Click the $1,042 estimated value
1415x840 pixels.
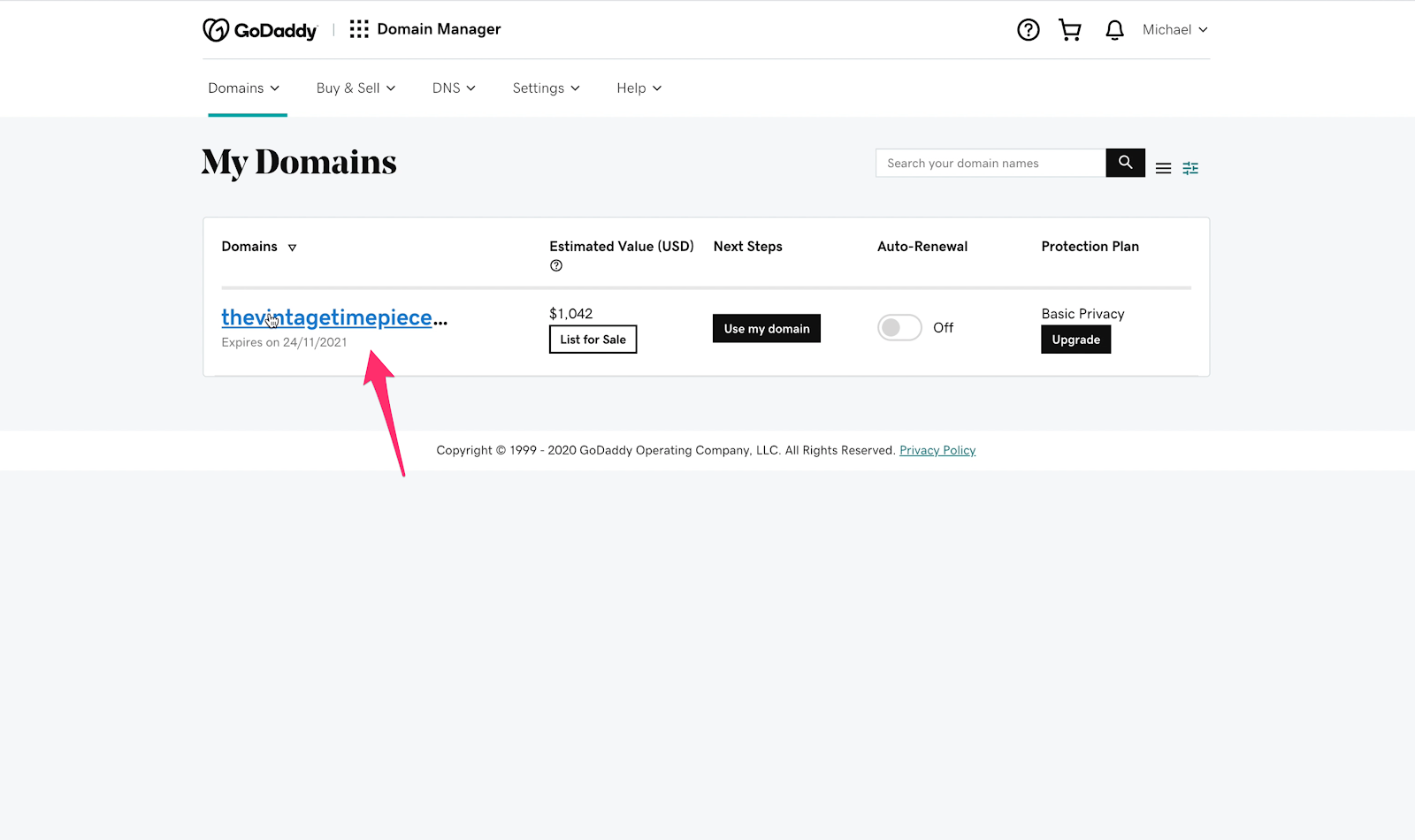coord(571,314)
